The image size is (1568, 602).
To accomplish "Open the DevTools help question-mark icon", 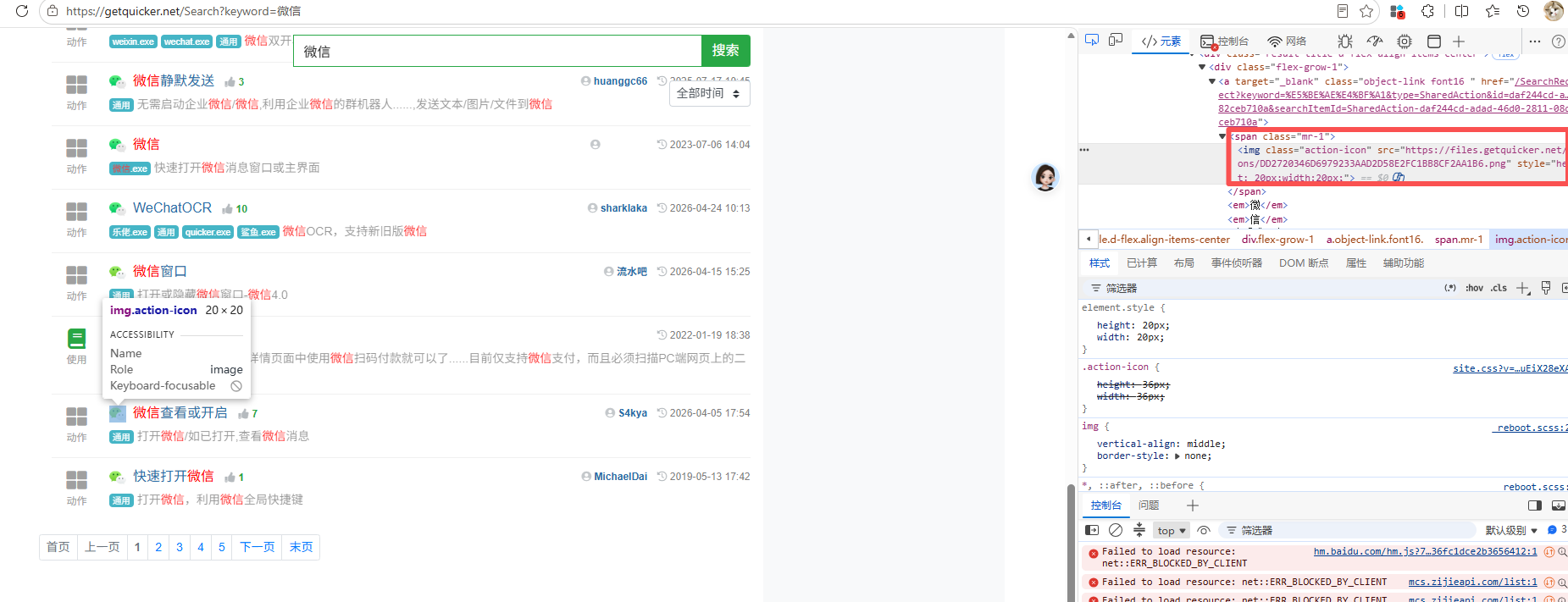I will [x=1558, y=41].
